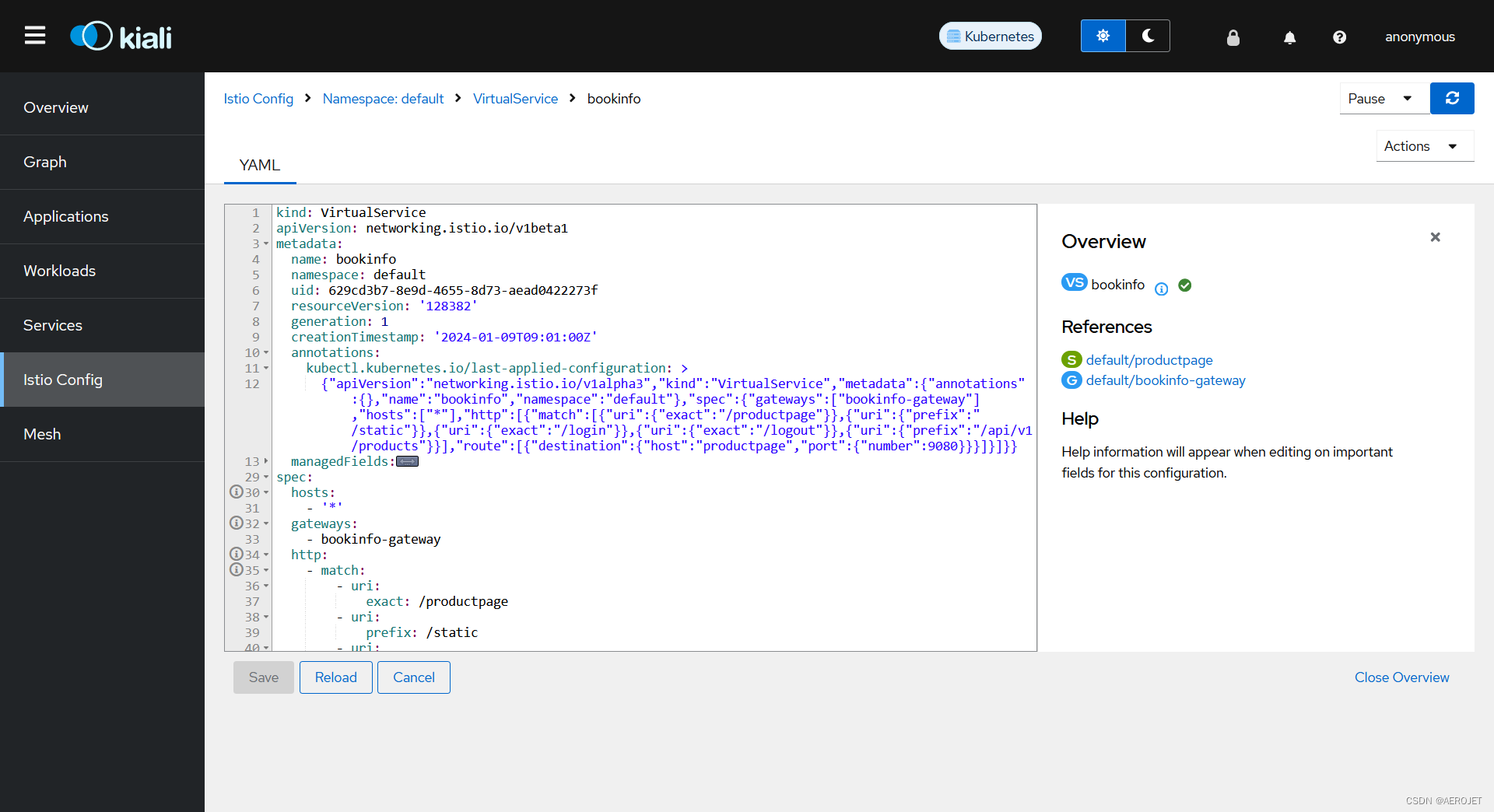This screenshot has height=812, width=1494.
Task: Click the anonymous user label
Action: tap(1419, 37)
